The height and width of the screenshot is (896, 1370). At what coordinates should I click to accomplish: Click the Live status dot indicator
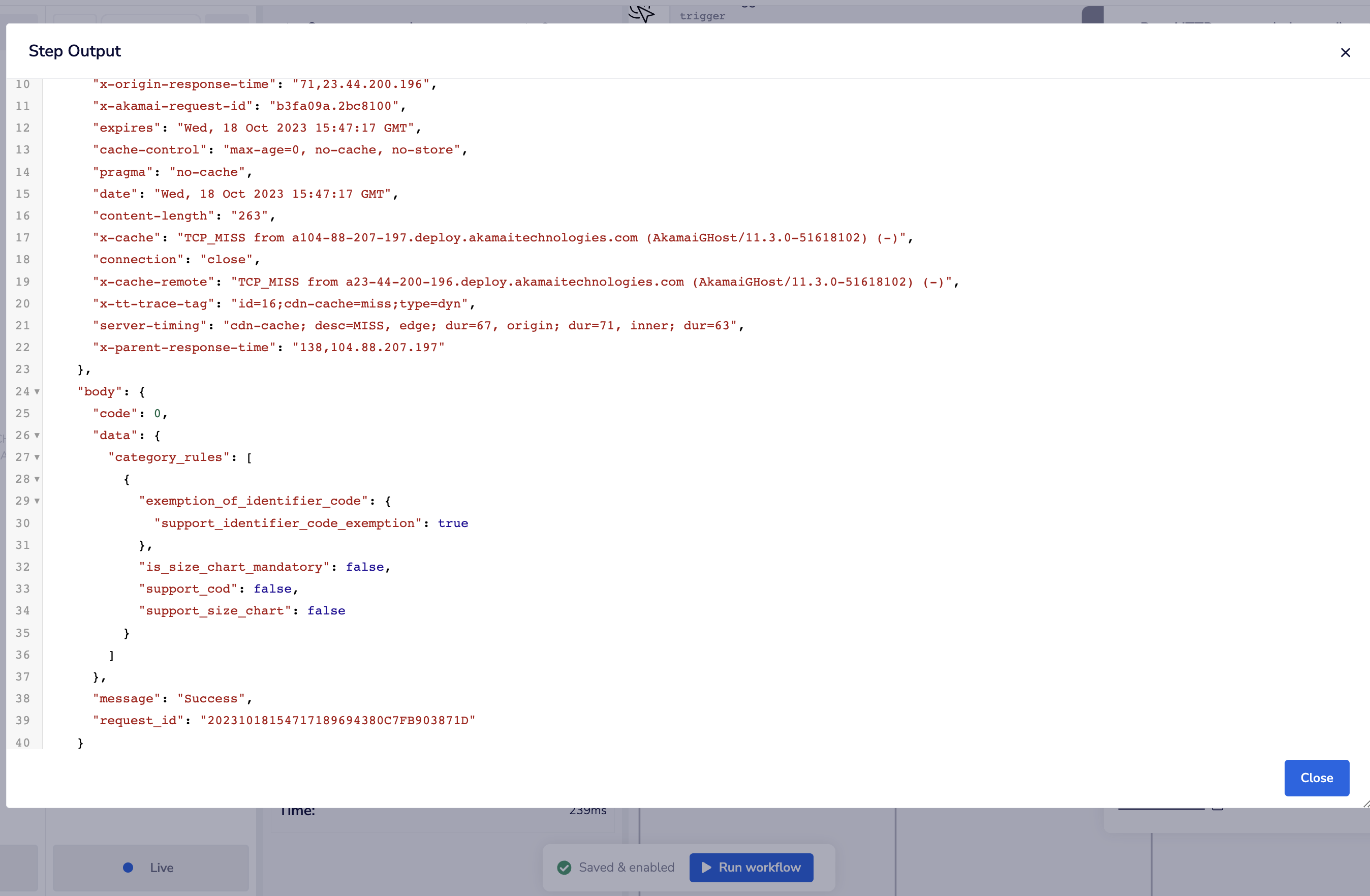[128, 868]
